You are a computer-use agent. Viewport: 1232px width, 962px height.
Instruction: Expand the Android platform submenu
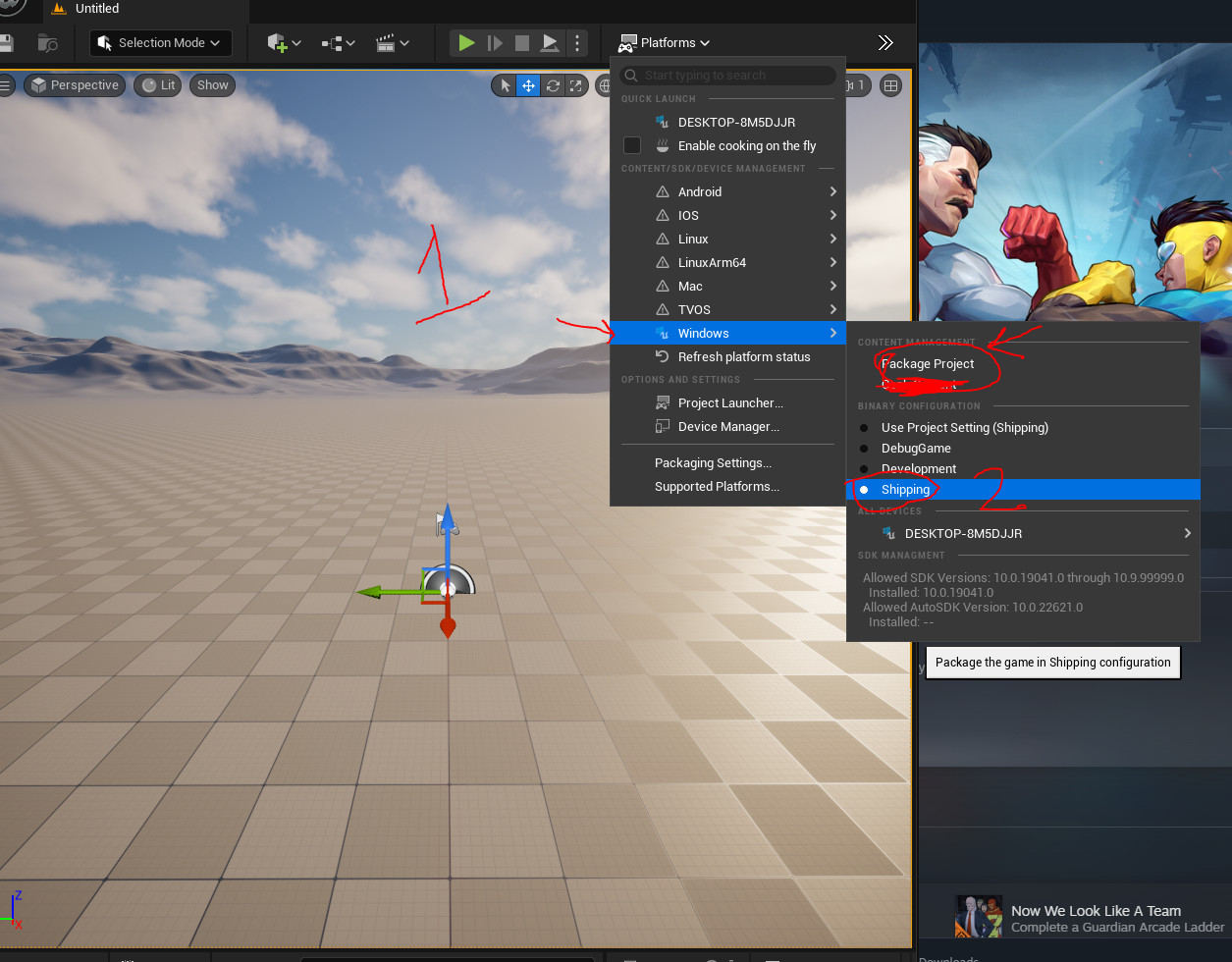coord(727,191)
